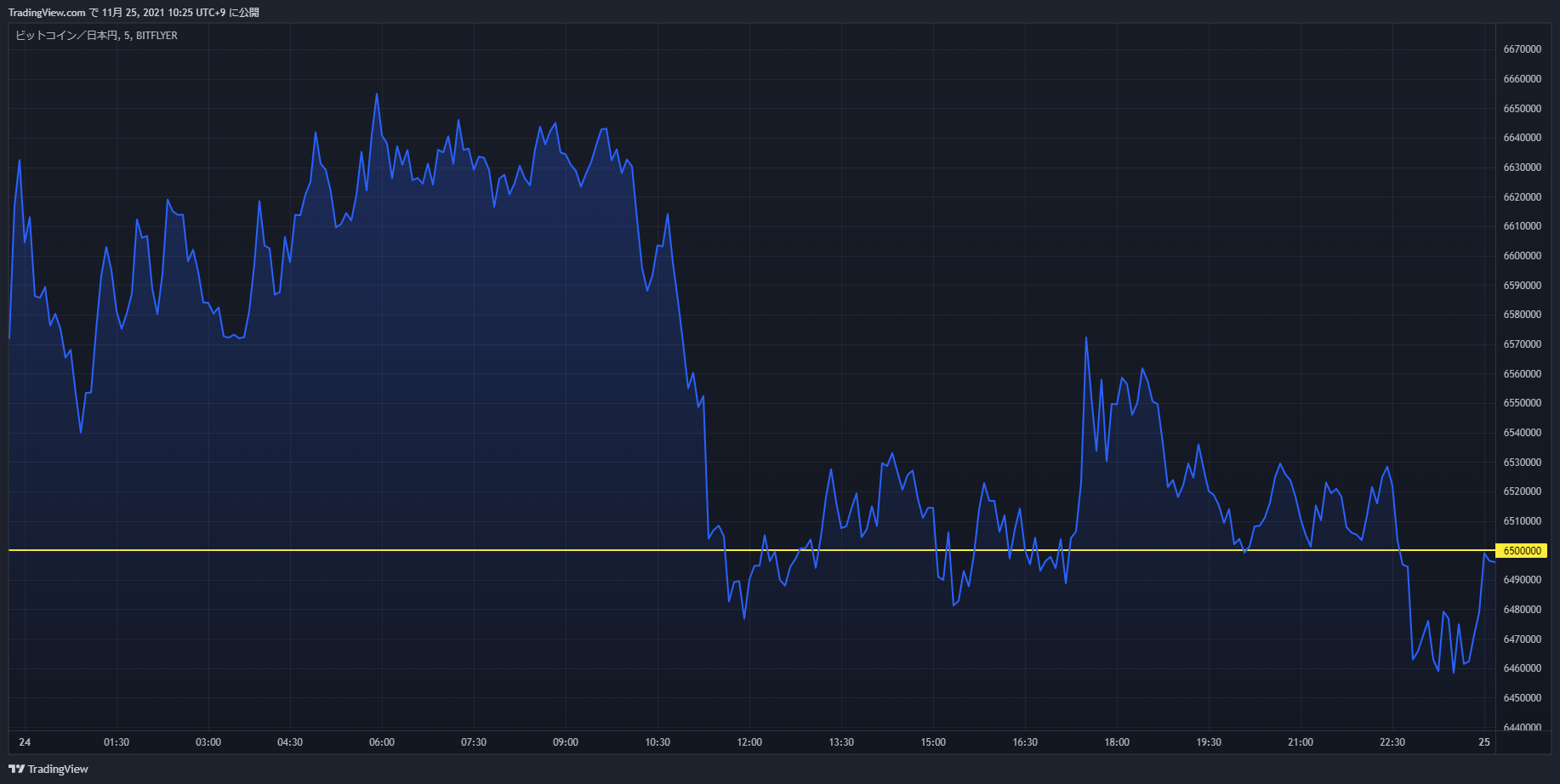Click the 6560000 price axis label

point(1523,374)
